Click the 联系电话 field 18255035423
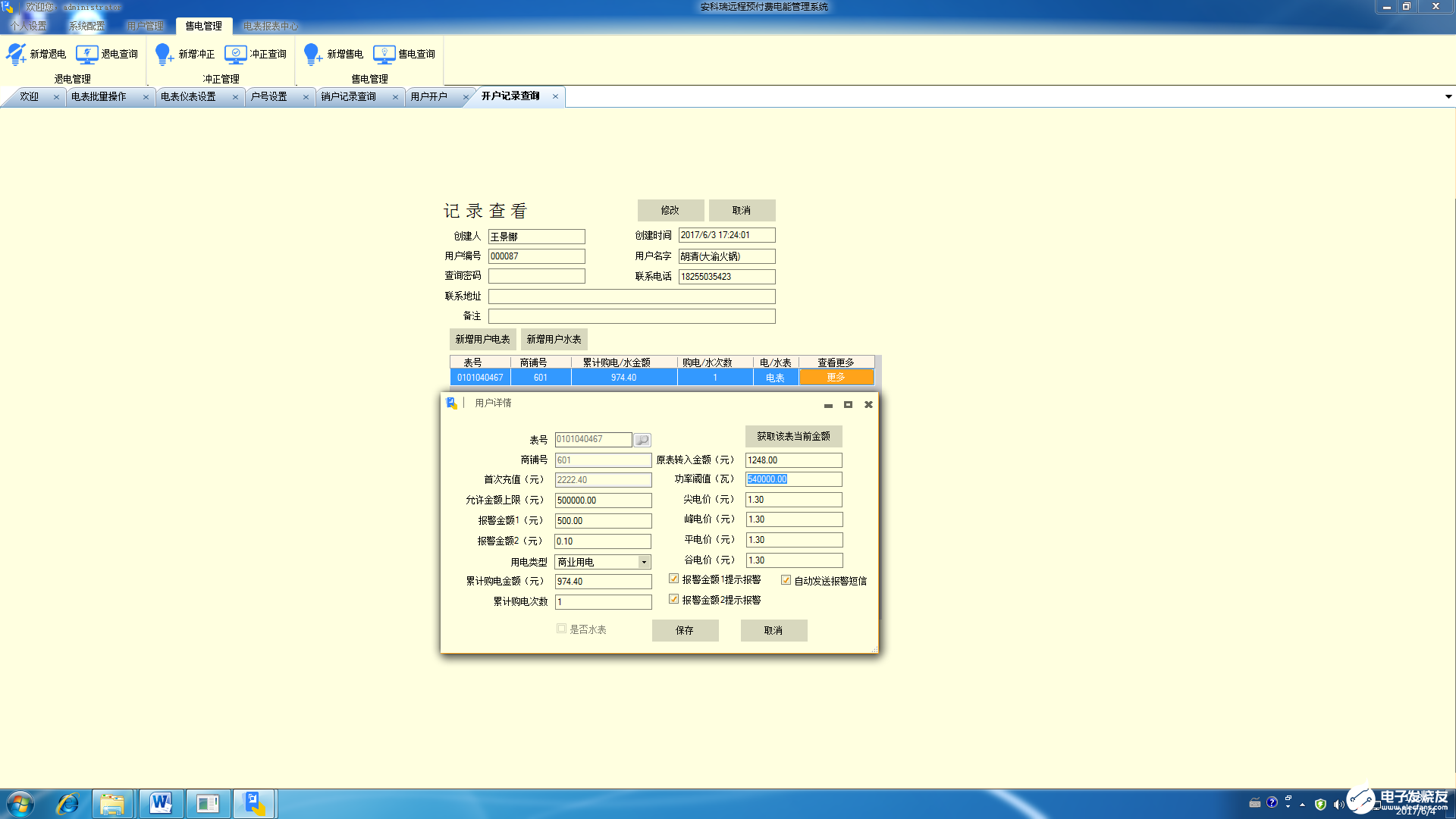The width and height of the screenshot is (1456, 819). 726,277
